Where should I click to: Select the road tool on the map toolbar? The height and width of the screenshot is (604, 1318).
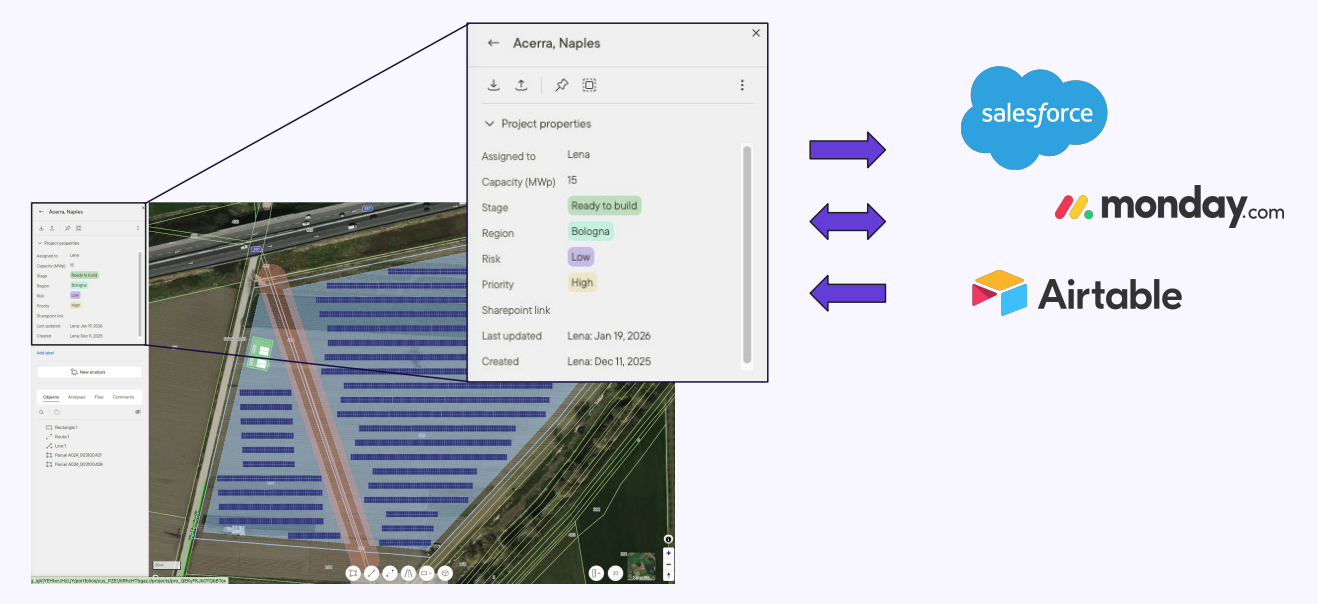(408, 573)
